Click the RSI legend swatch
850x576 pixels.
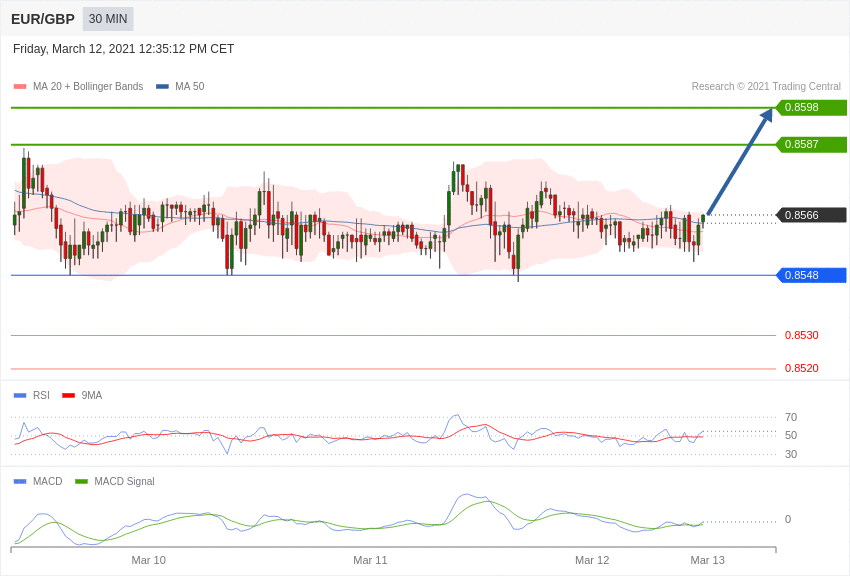[x=20, y=396]
